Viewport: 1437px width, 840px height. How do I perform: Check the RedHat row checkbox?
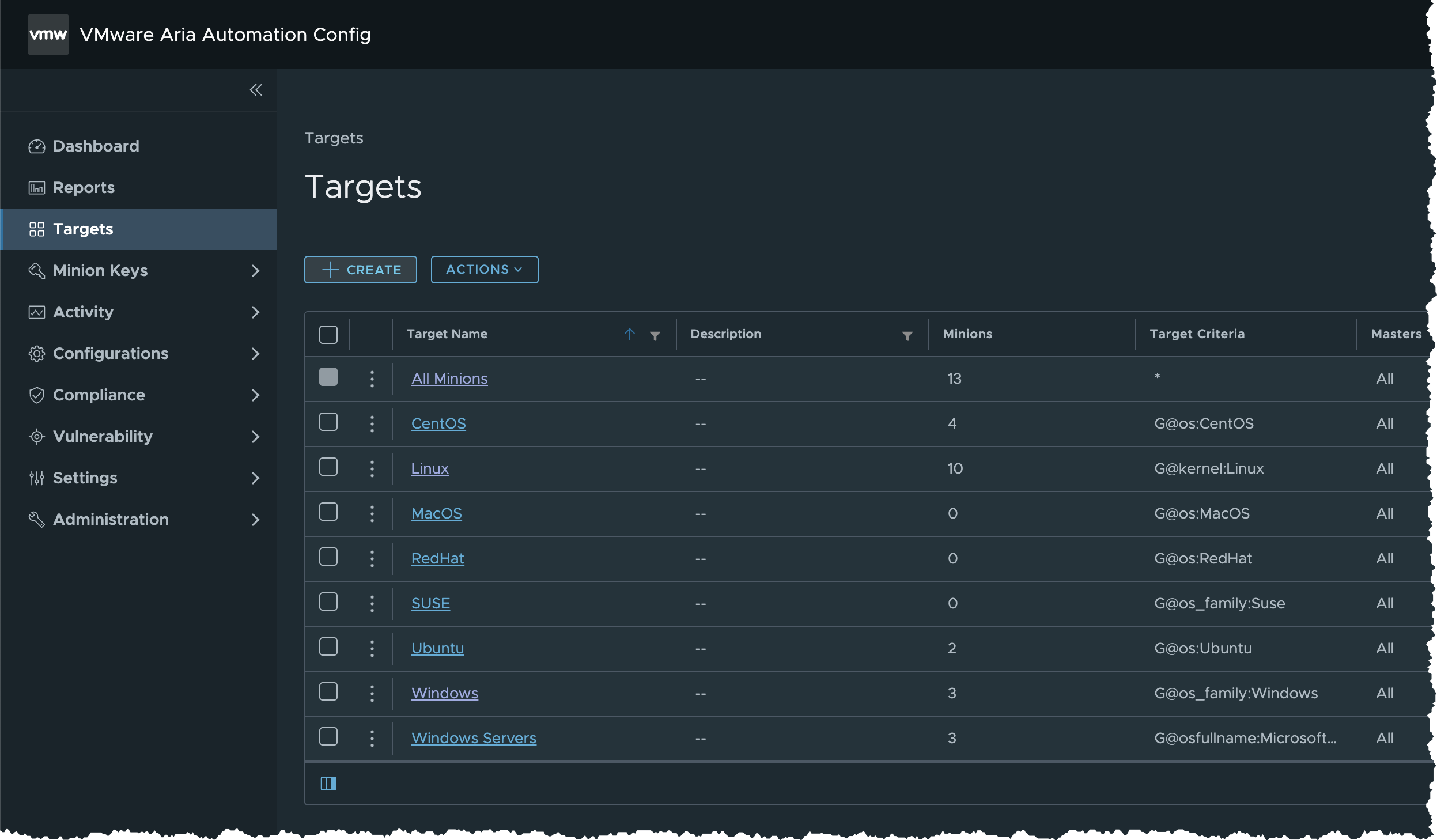point(328,557)
